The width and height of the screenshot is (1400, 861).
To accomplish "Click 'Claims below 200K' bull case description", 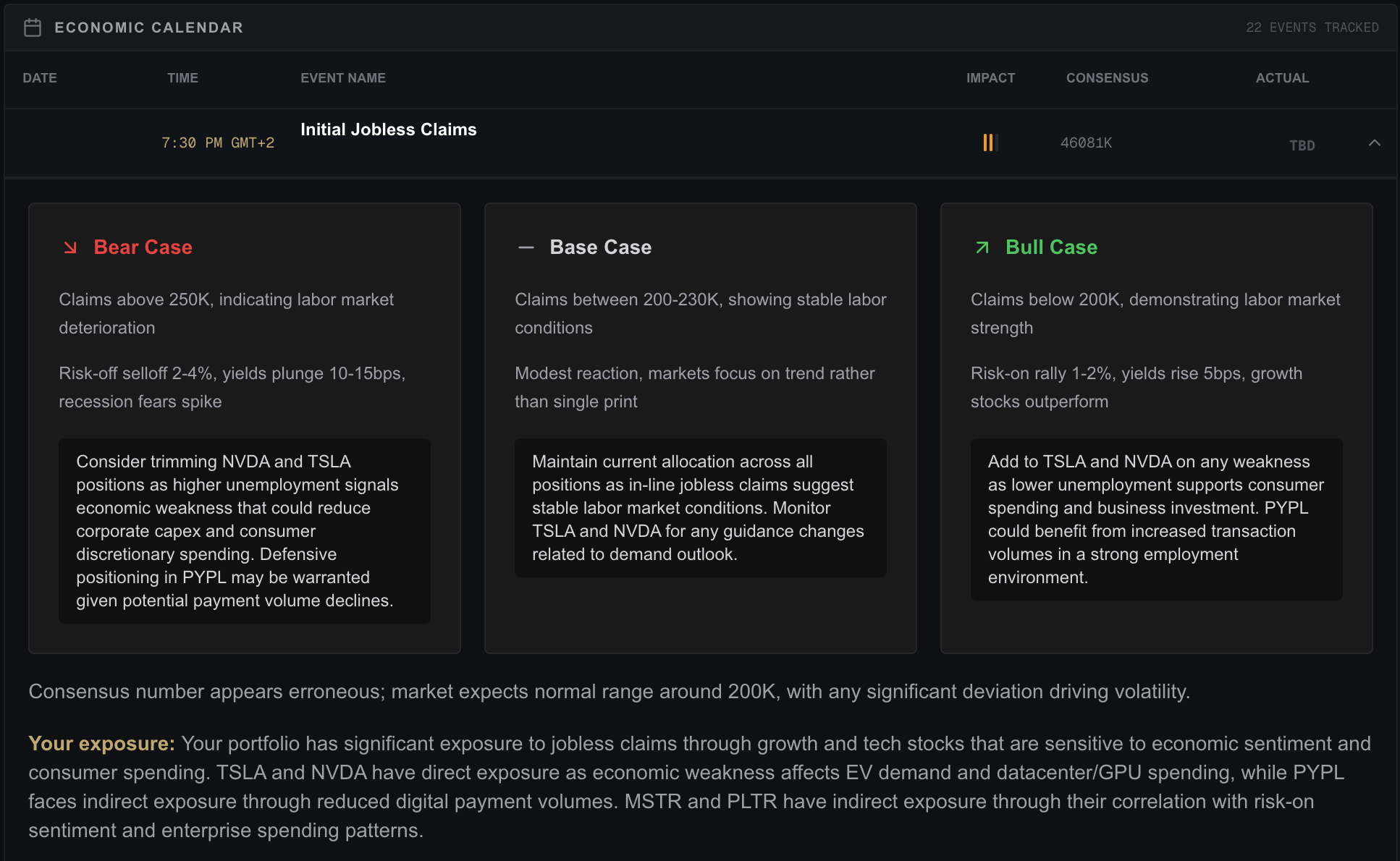I will (1155, 313).
